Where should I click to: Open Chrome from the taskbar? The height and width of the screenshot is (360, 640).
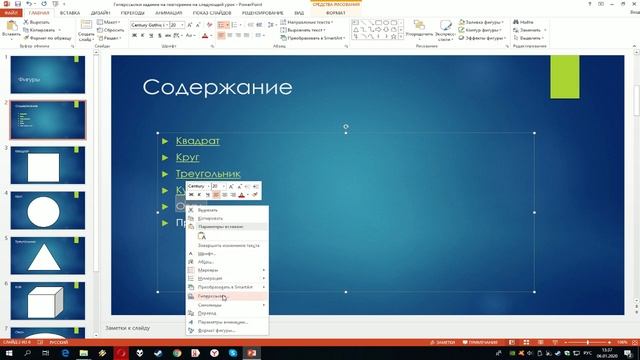(177, 353)
